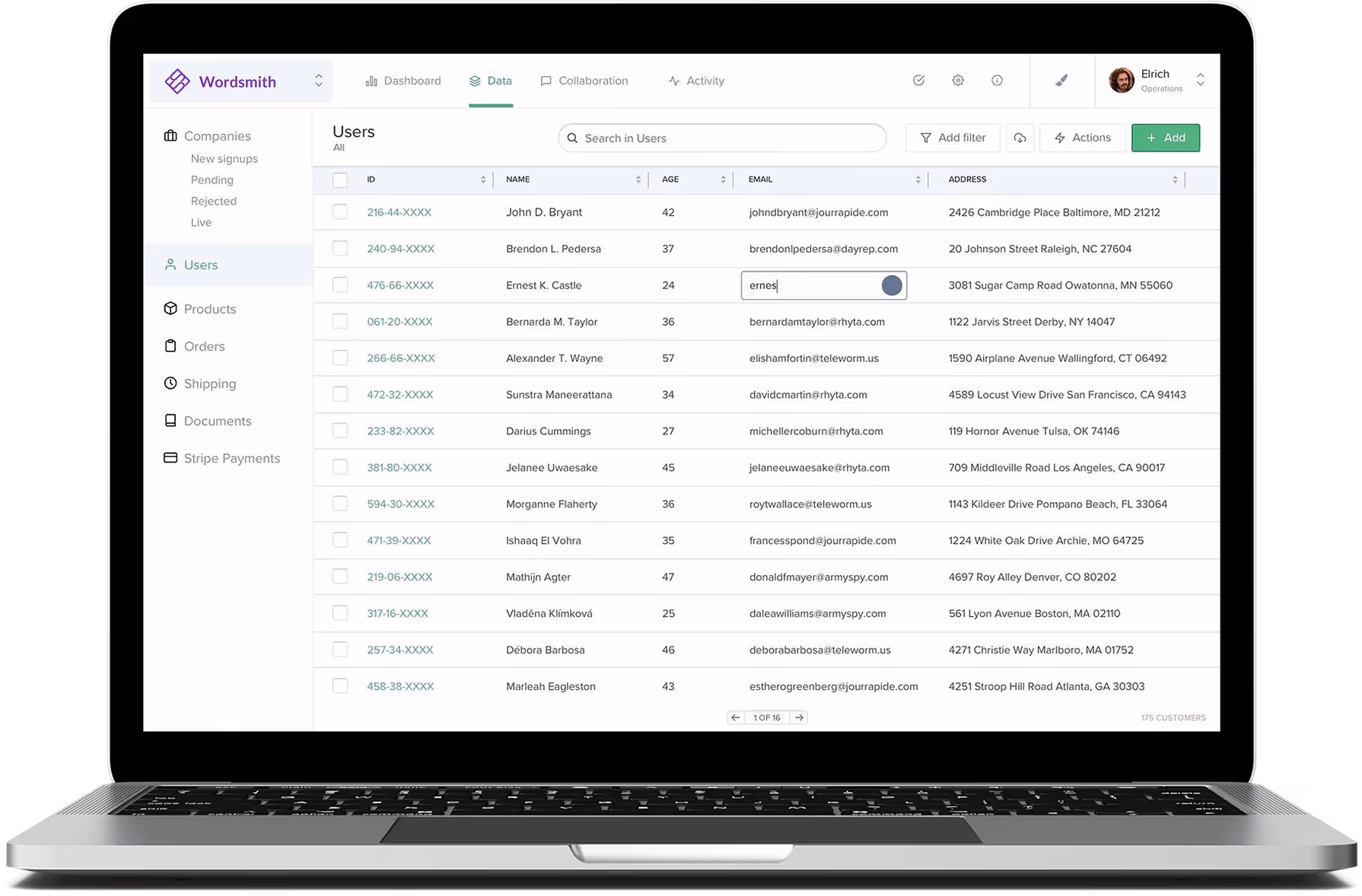Click the search magnifier icon

click(x=572, y=138)
